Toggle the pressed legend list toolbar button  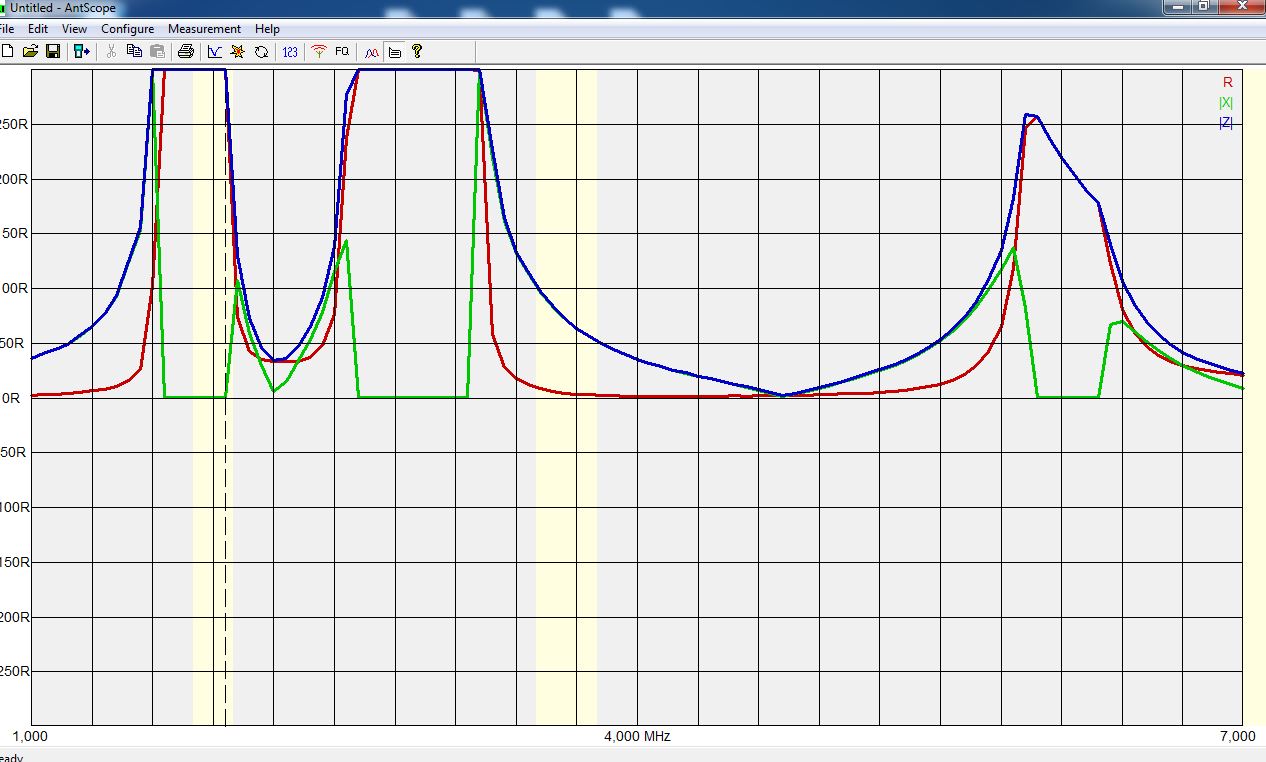click(395, 51)
